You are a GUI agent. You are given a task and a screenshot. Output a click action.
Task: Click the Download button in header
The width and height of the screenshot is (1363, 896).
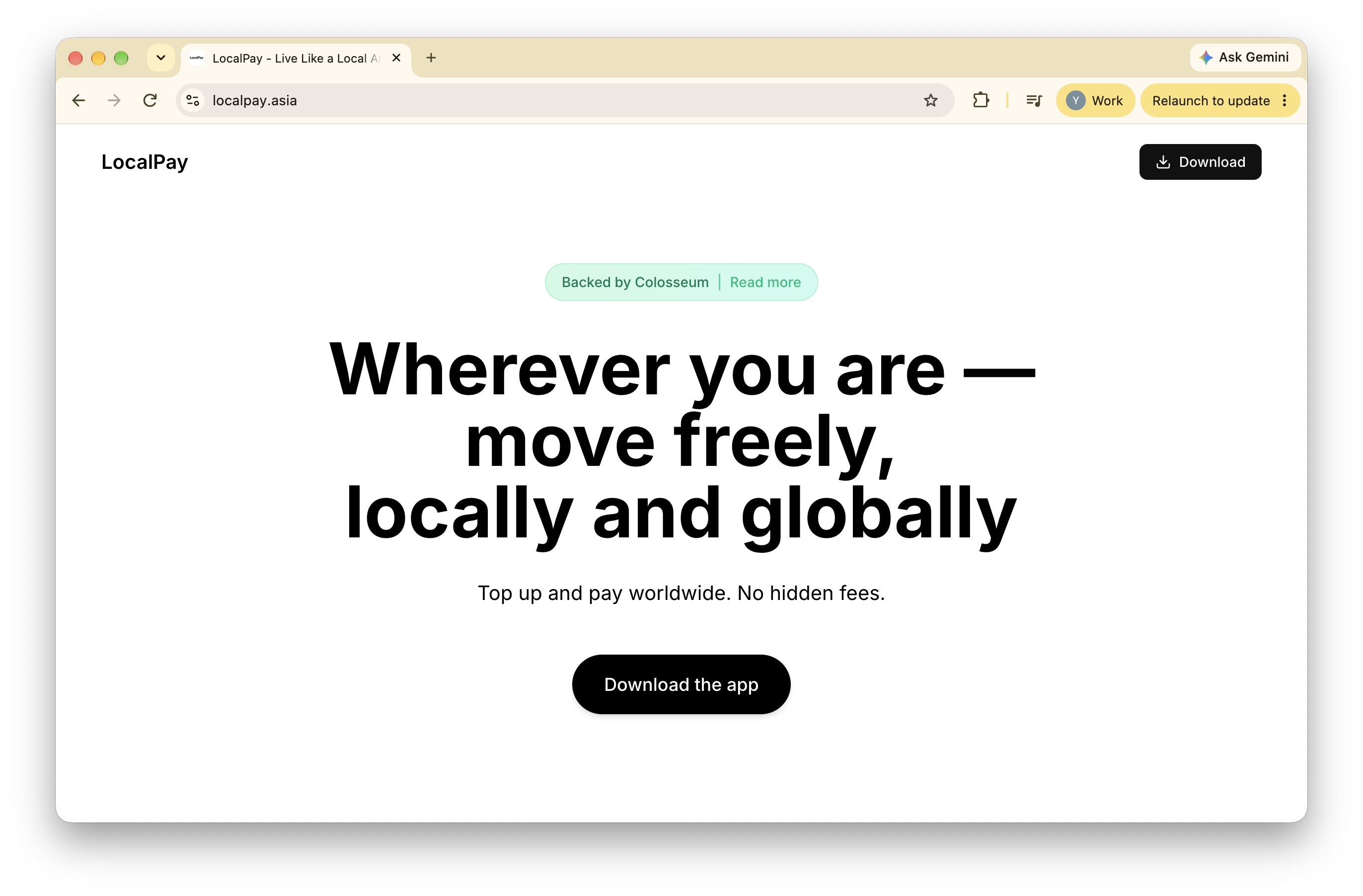click(x=1200, y=162)
